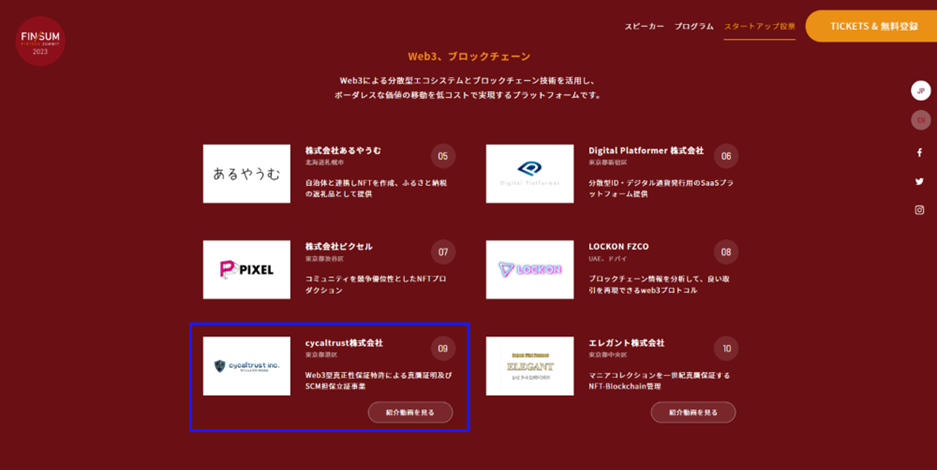The width and height of the screenshot is (937, 470).
Task: Click the 東京都中央区 location text
Action: tap(608, 355)
